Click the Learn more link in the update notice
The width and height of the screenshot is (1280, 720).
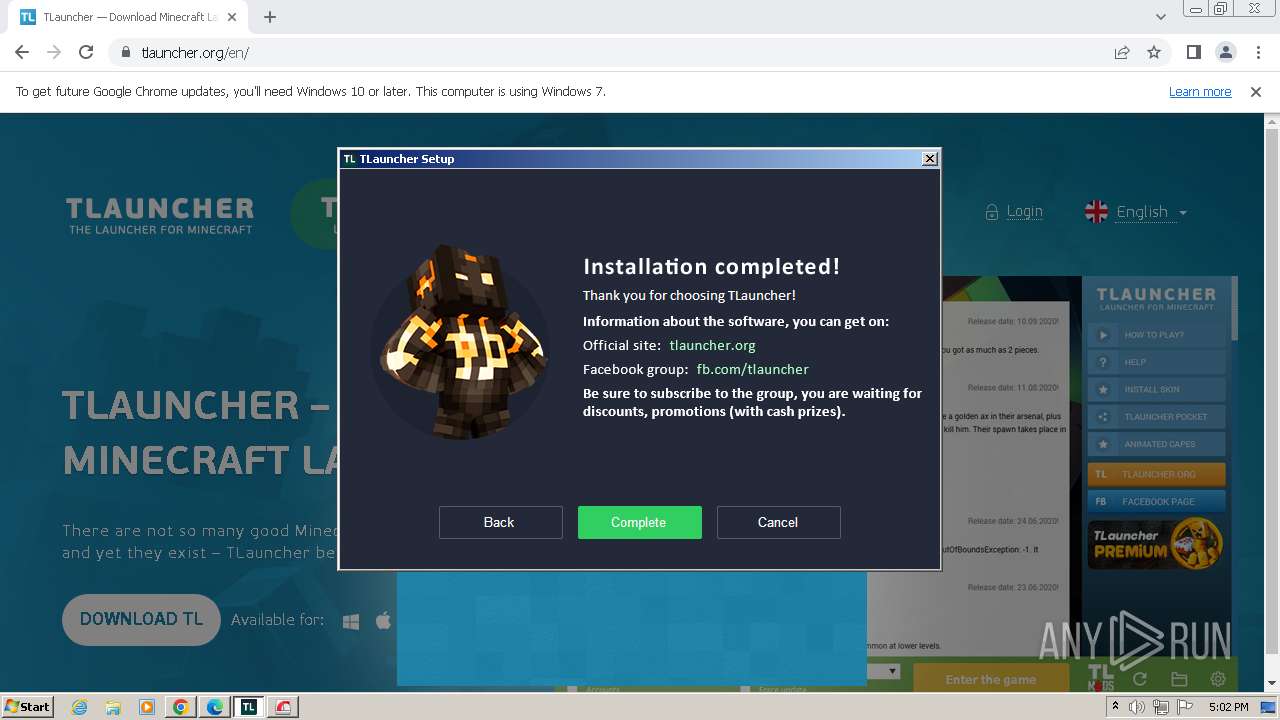(x=1200, y=91)
